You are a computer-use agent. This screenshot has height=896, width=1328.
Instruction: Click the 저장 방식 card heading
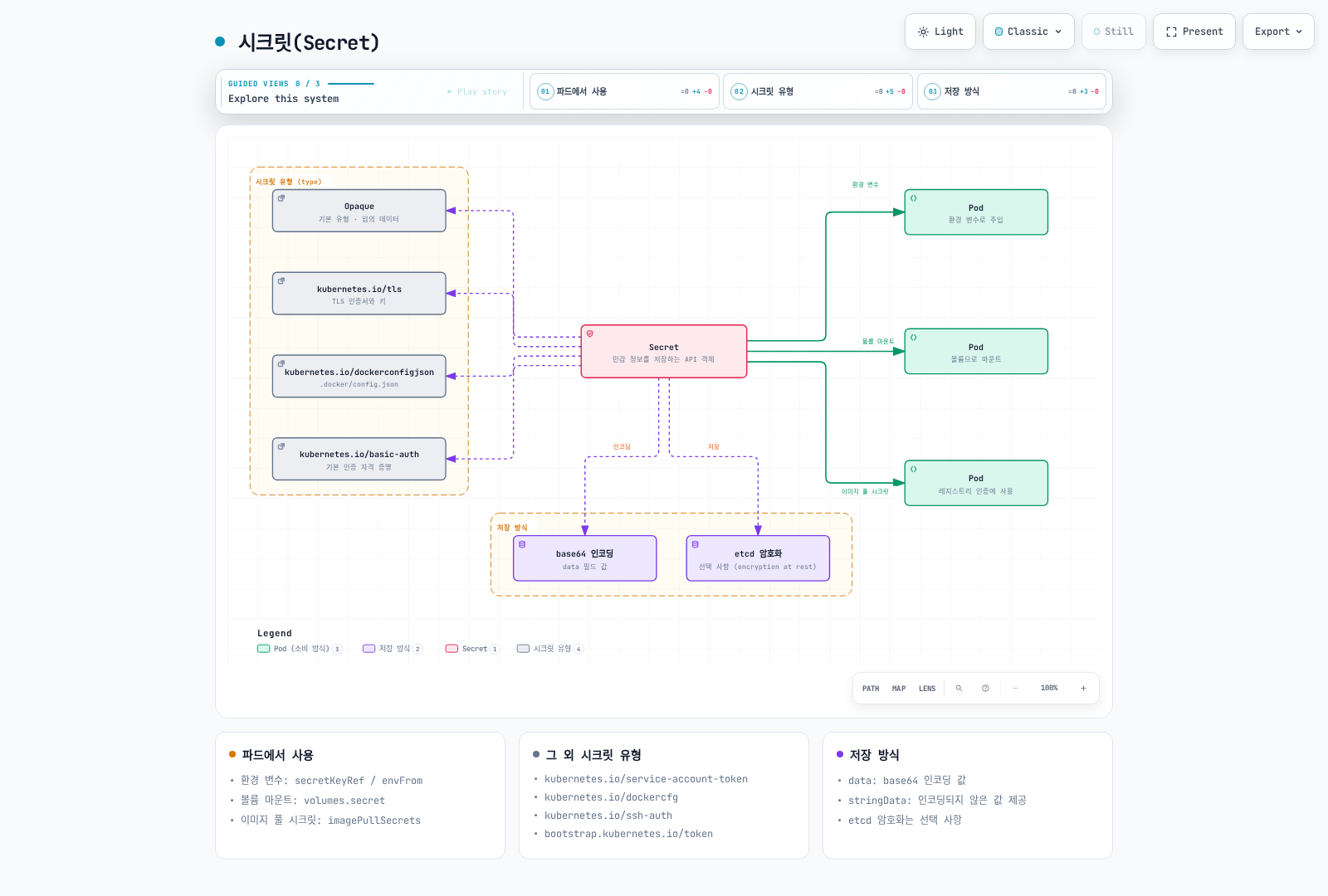[x=874, y=755]
